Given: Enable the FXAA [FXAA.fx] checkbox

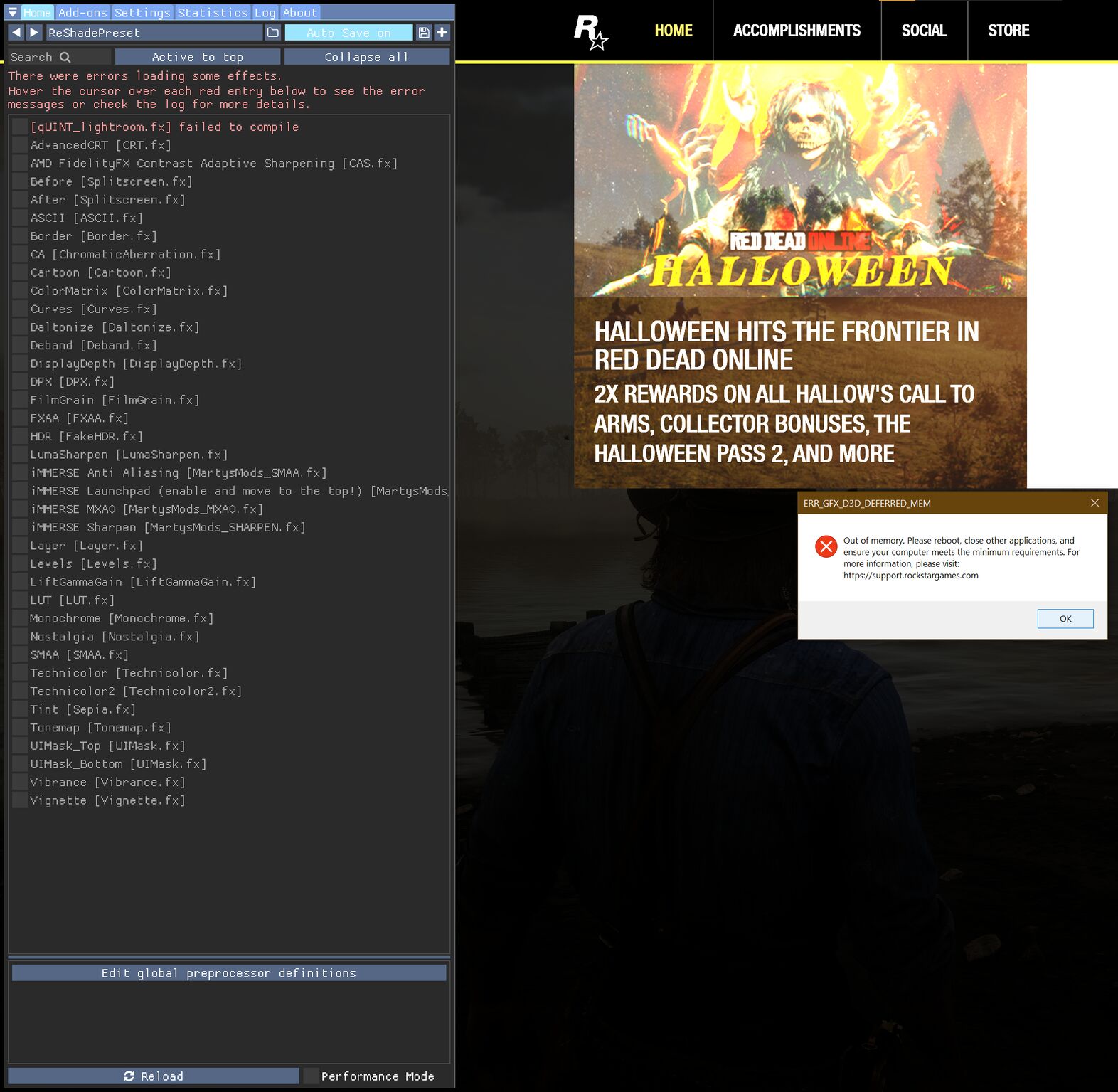Looking at the screenshot, I should 20,418.
